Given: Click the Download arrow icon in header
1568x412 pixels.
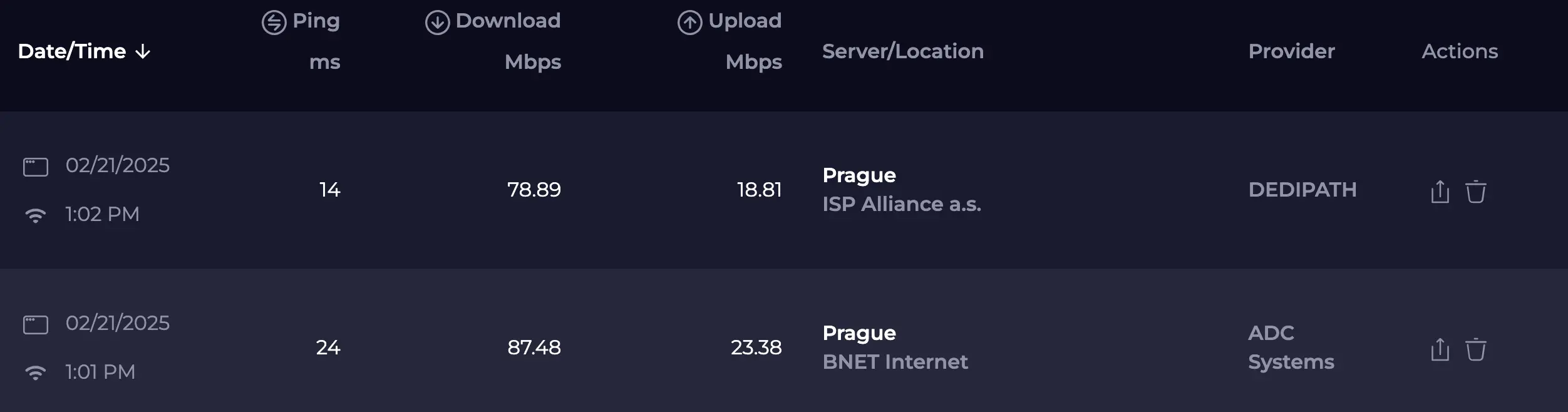Looking at the screenshot, I should pos(437,23).
